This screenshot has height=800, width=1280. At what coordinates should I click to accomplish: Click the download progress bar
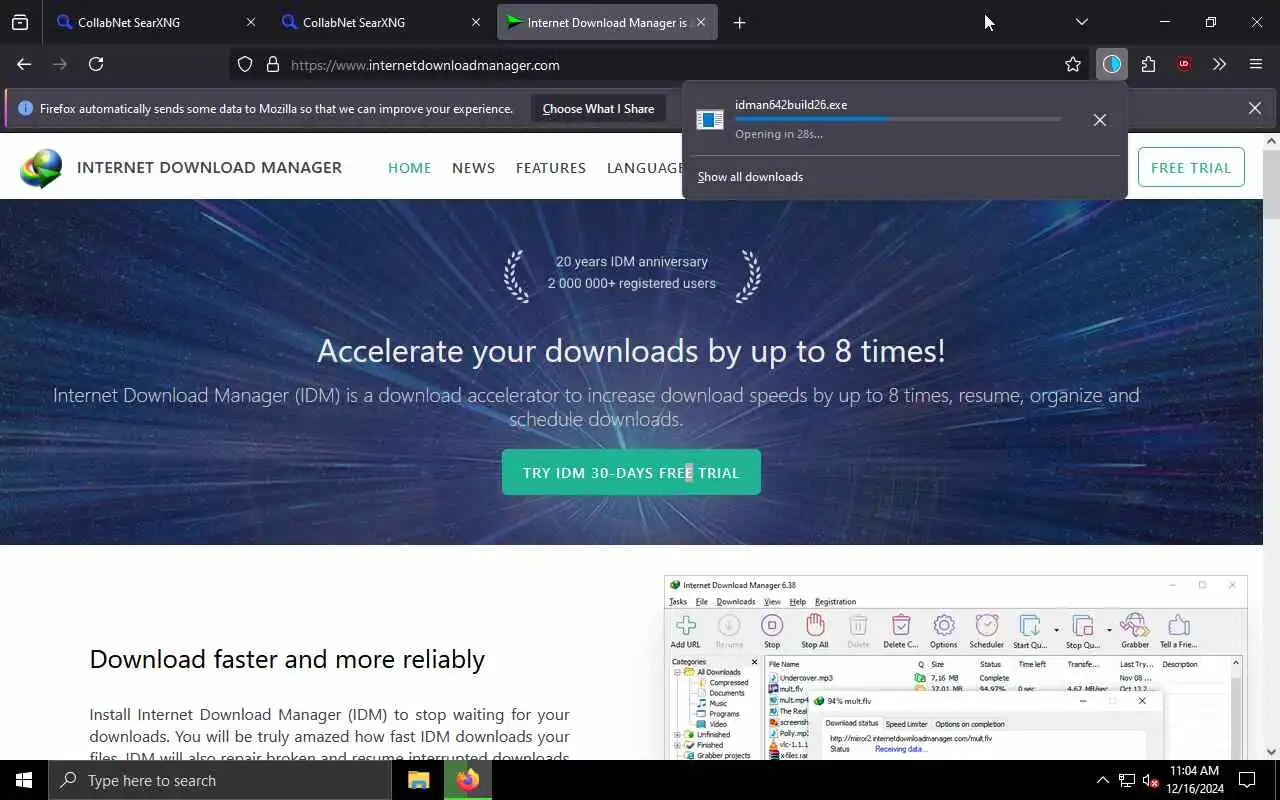pyautogui.click(x=898, y=119)
